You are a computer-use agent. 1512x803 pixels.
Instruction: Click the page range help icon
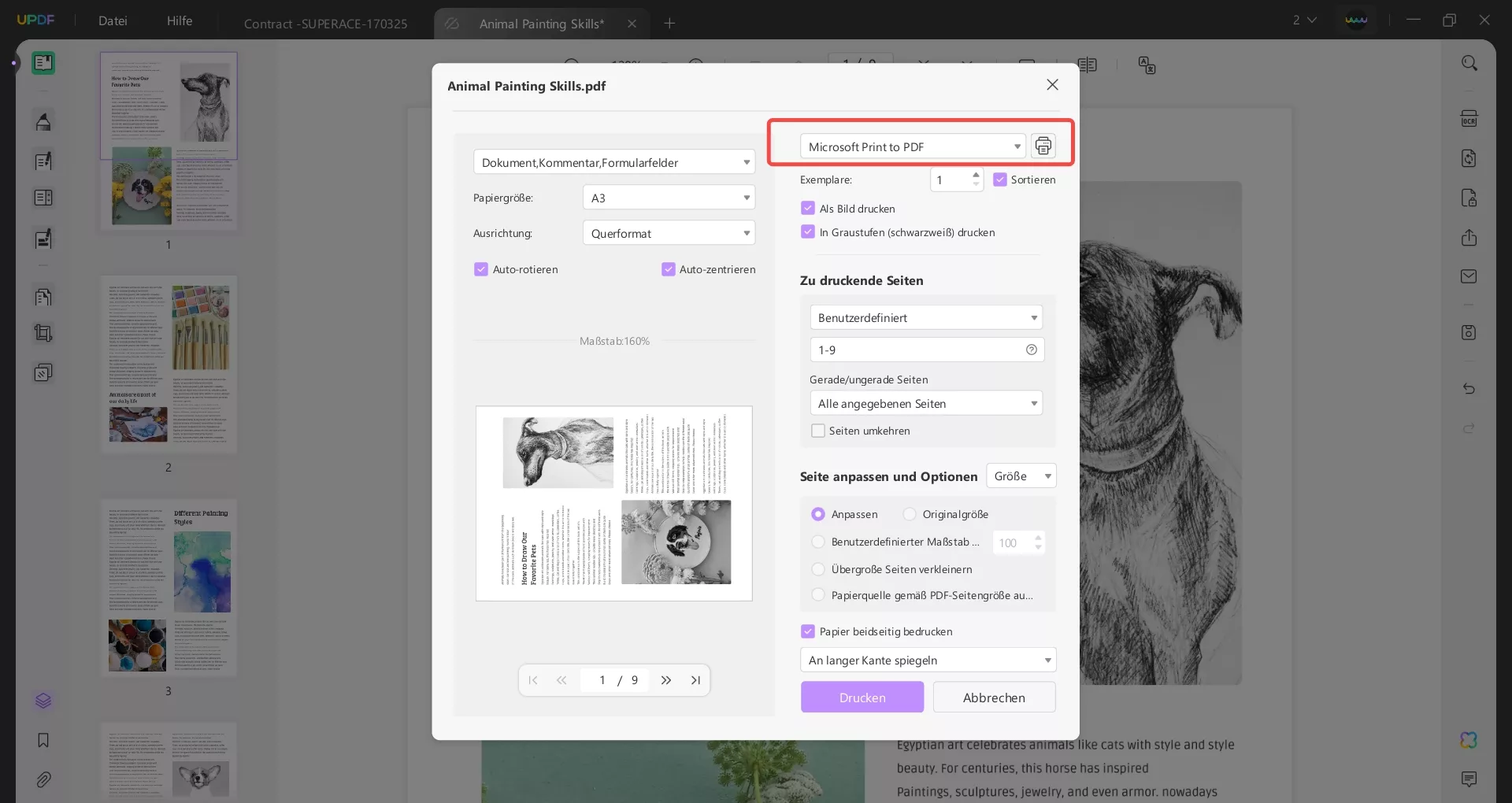coord(1031,350)
